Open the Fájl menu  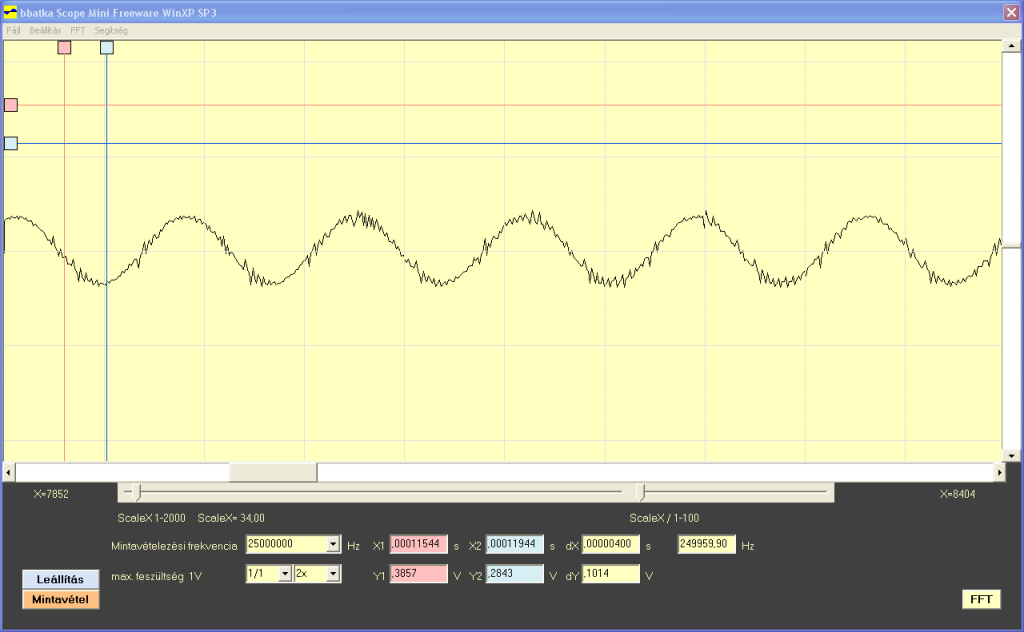(x=13, y=31)
